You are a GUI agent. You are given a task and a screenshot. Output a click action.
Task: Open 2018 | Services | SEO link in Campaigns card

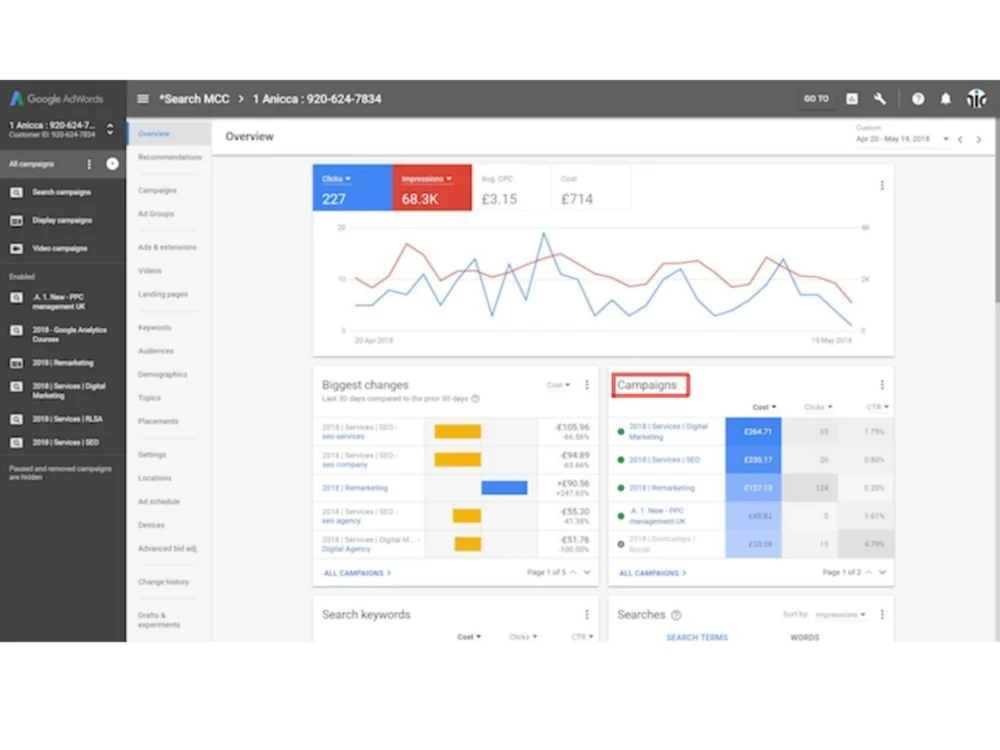(665, 460)
